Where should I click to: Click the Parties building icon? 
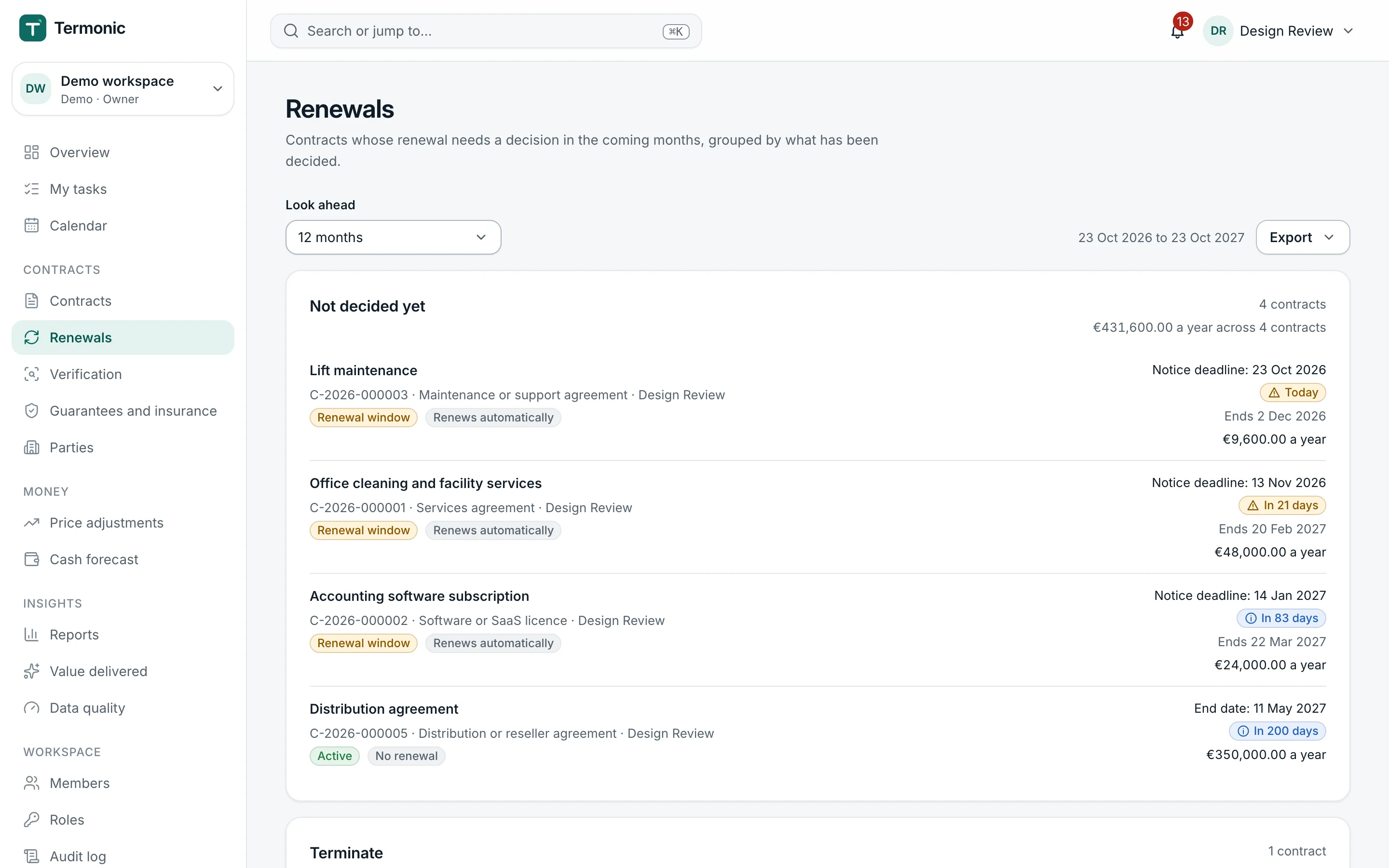pyautogui.click(x=31, y=448)
